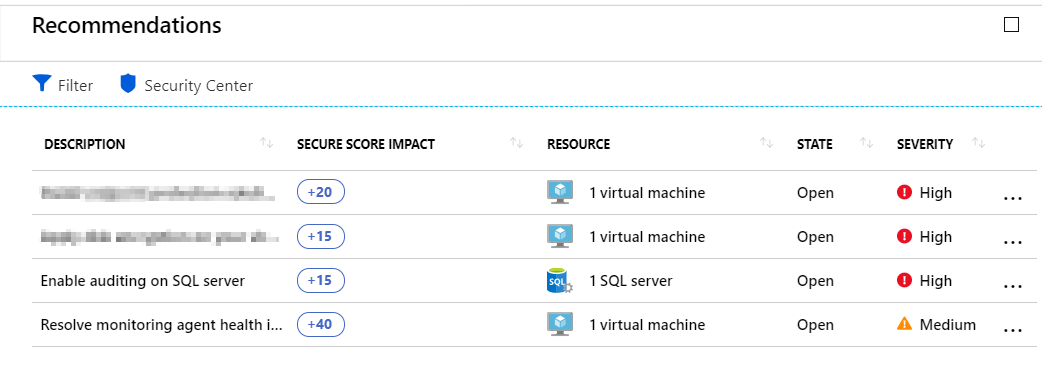Click red High severity icon for SQL server
1042x365 pixels.
tap(904, 281)
